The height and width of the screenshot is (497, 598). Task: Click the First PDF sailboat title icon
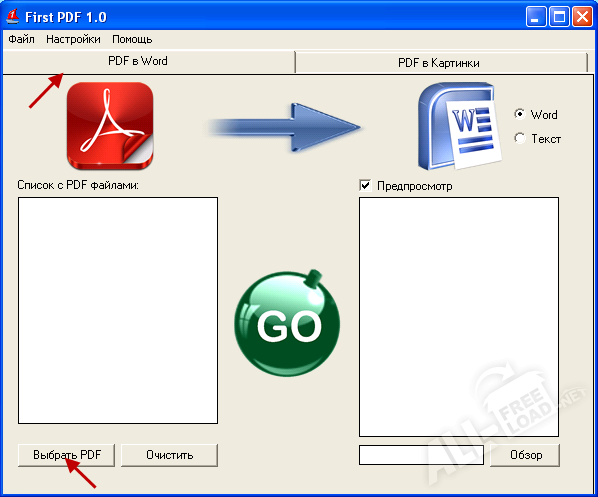13,17
